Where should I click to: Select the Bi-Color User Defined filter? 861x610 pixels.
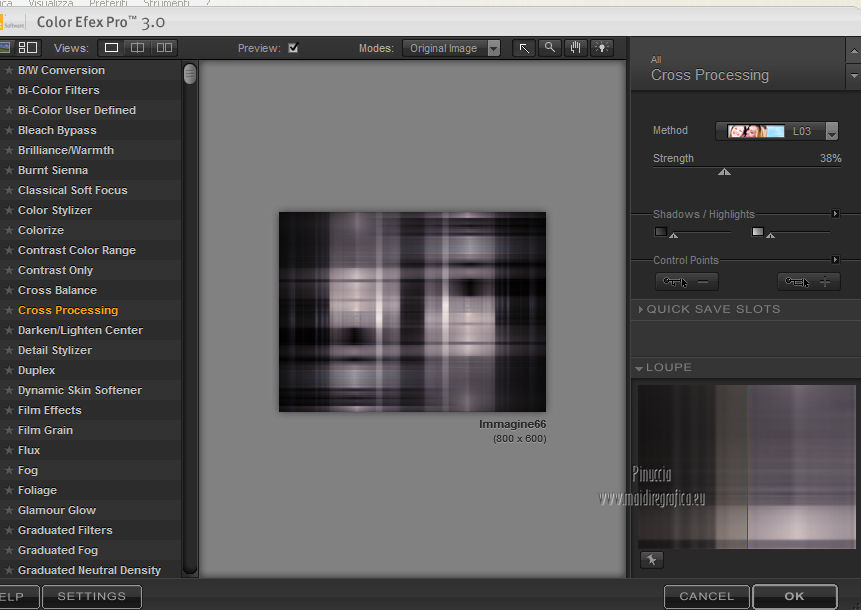[x=77, y=110]
